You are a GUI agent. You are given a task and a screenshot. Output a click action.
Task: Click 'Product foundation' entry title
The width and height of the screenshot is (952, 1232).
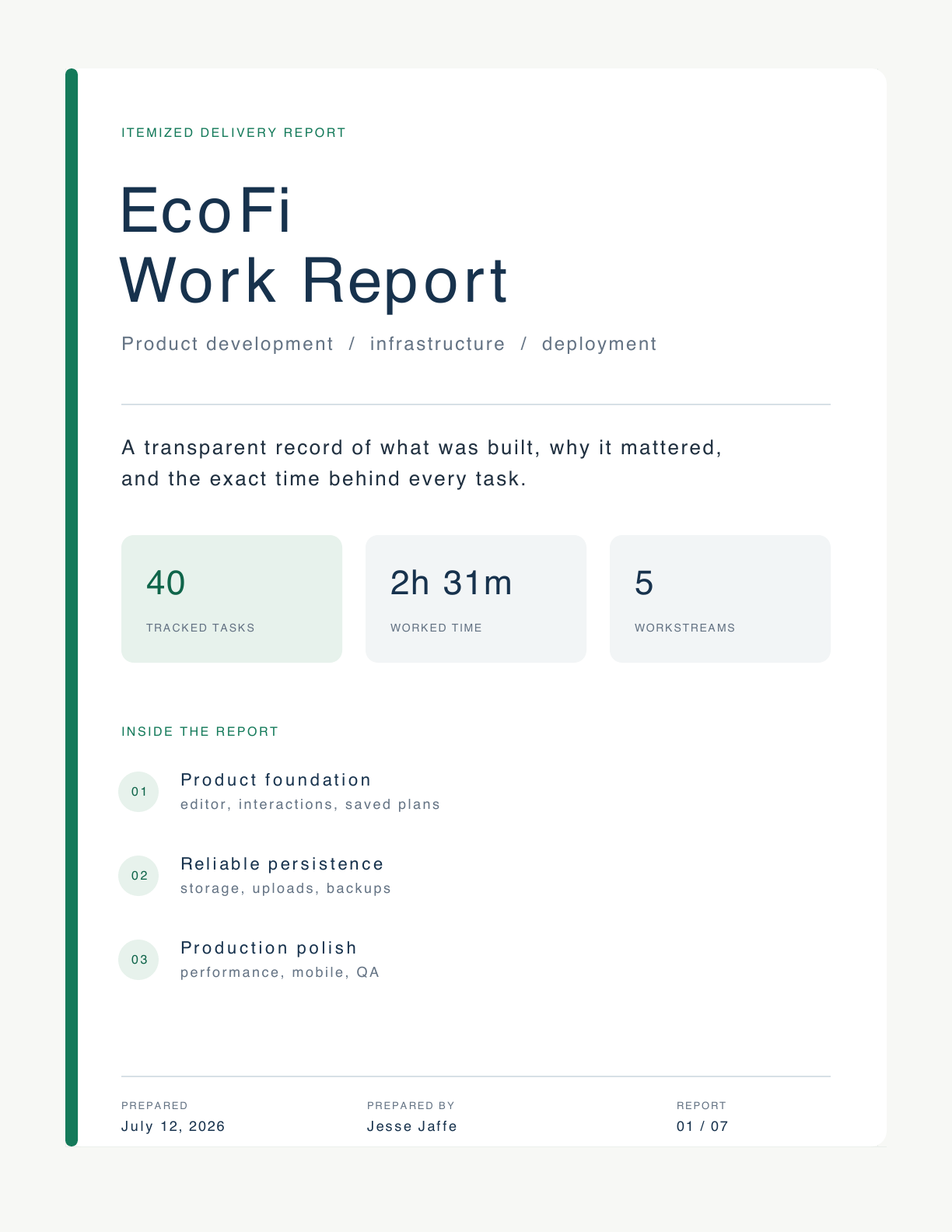tap(276, 780)
